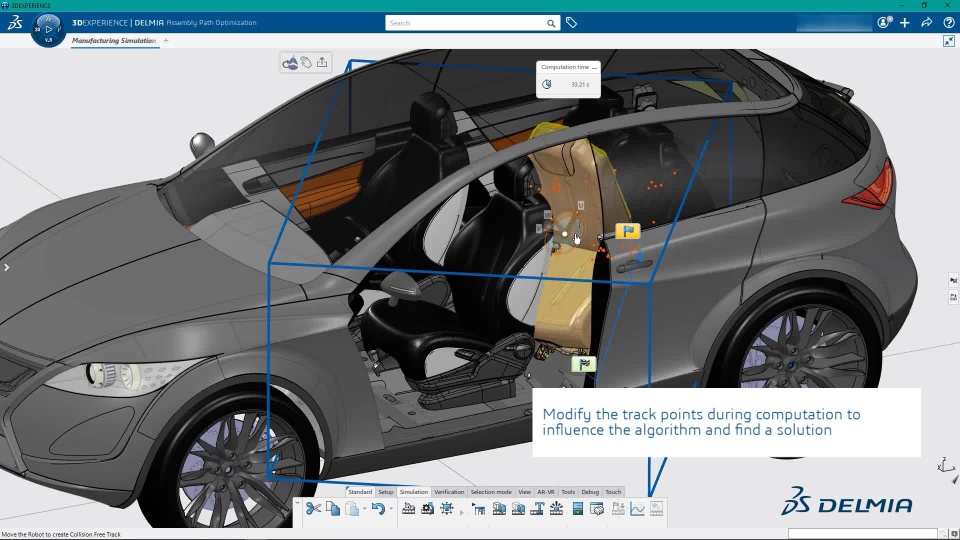Click the first simulation track icon after Undo
The height and width of the screenshot is (540, 960).
pos(408,509)
